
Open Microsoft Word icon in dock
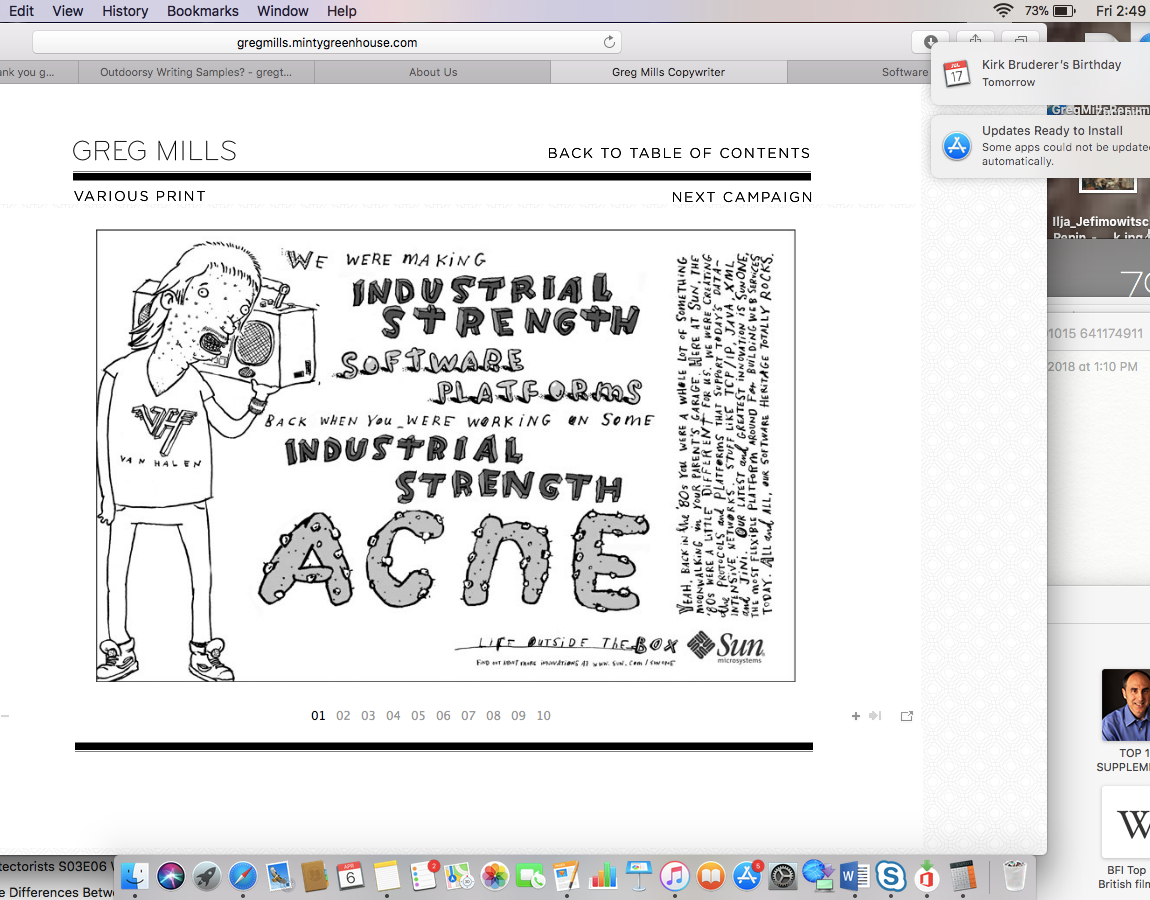coord(854,876)
